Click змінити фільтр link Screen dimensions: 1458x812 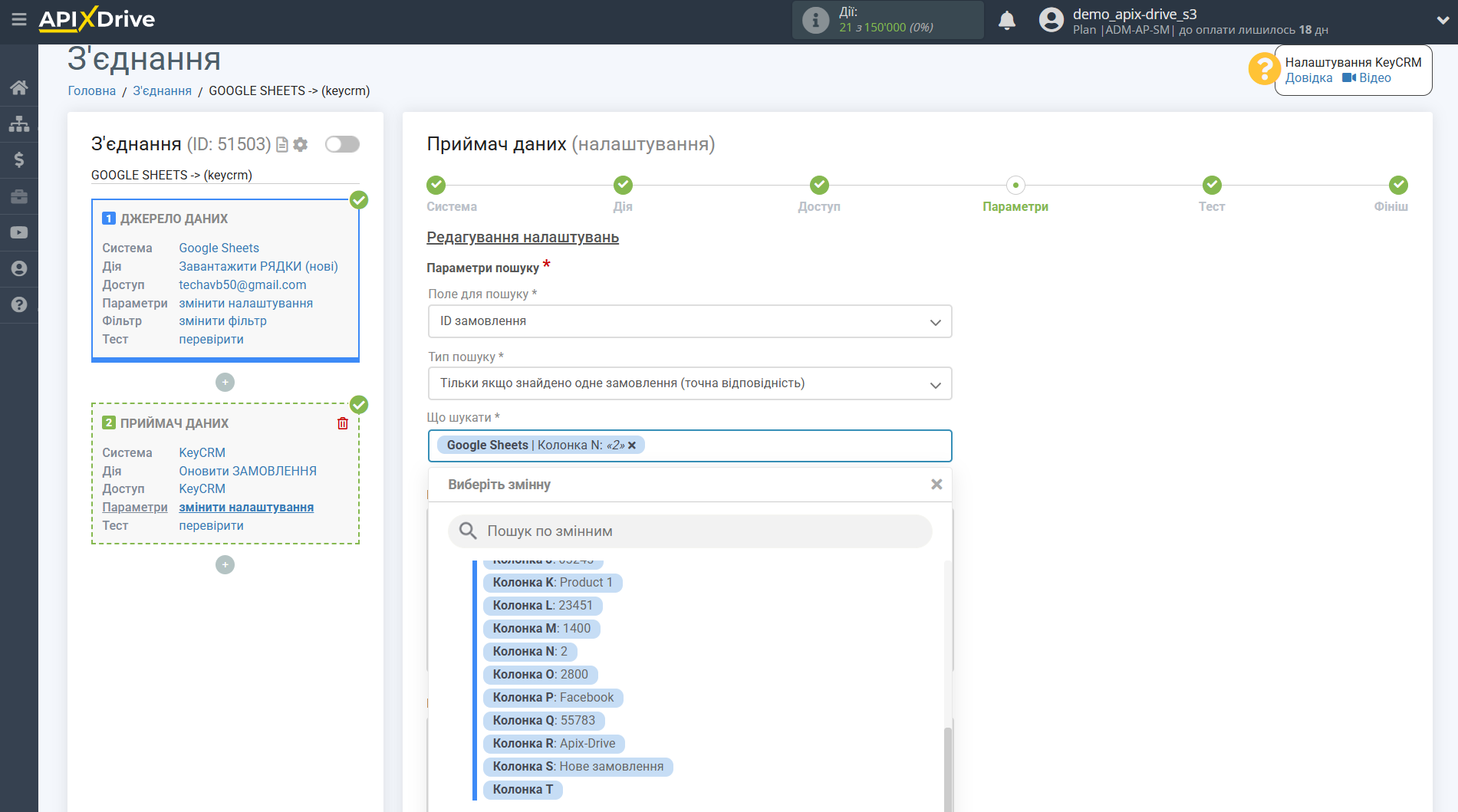[222, 321]
